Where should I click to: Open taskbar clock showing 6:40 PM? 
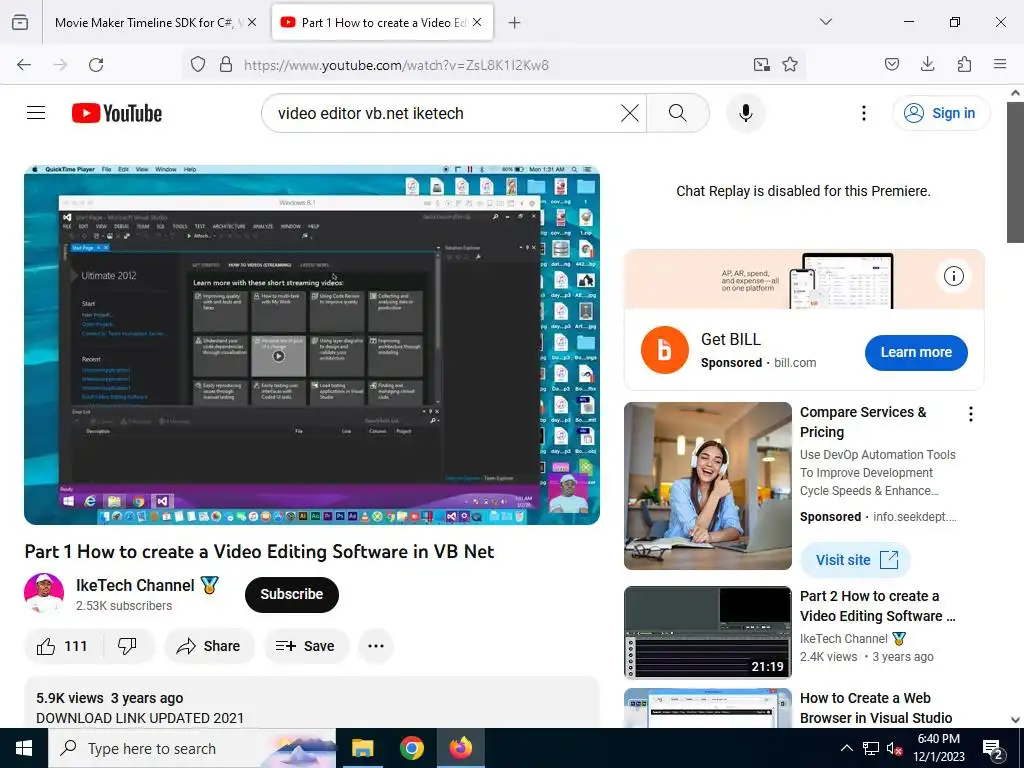click(x=938, y=748)
